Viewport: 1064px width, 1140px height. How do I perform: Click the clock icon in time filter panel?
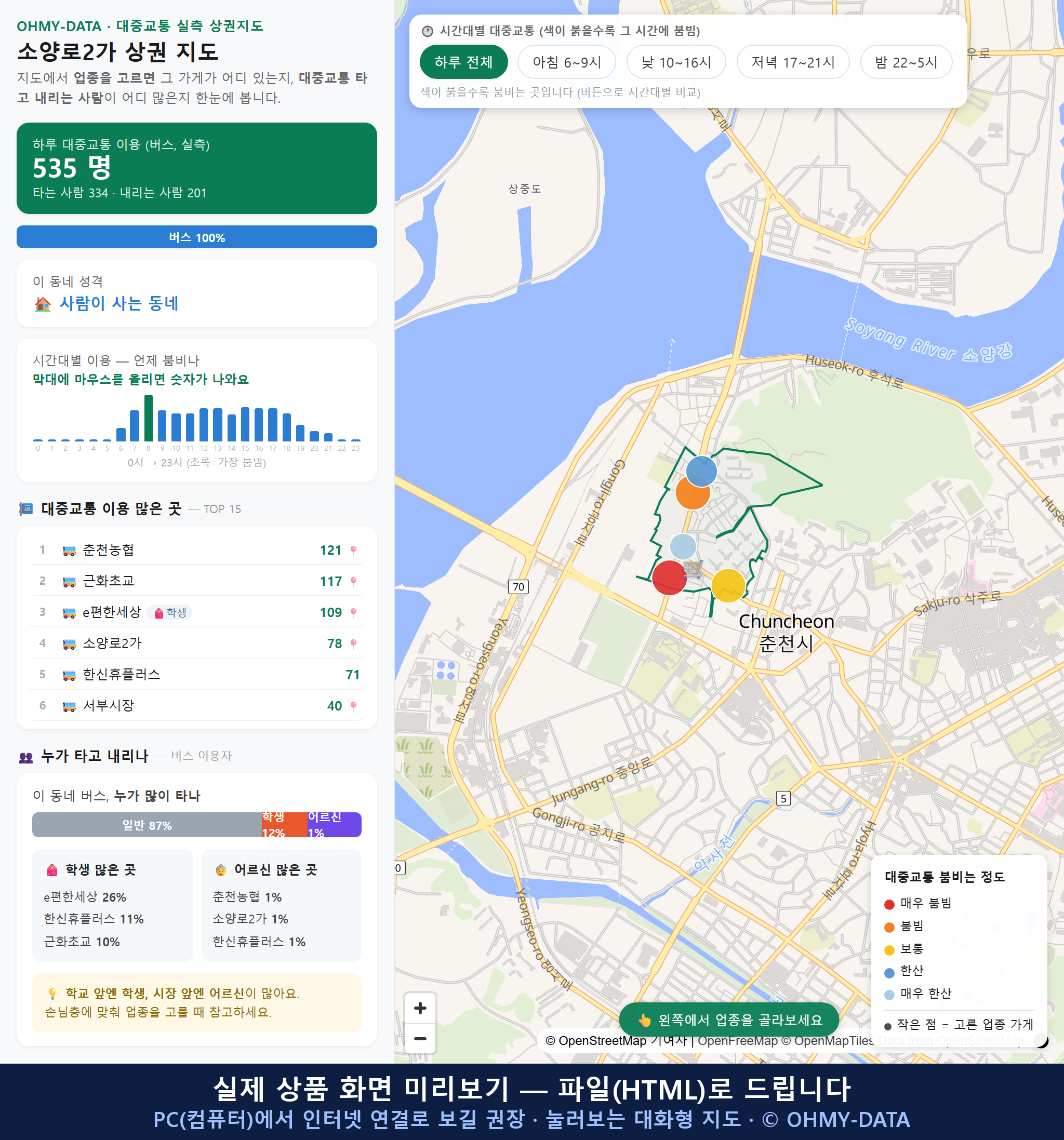(428, 31)
